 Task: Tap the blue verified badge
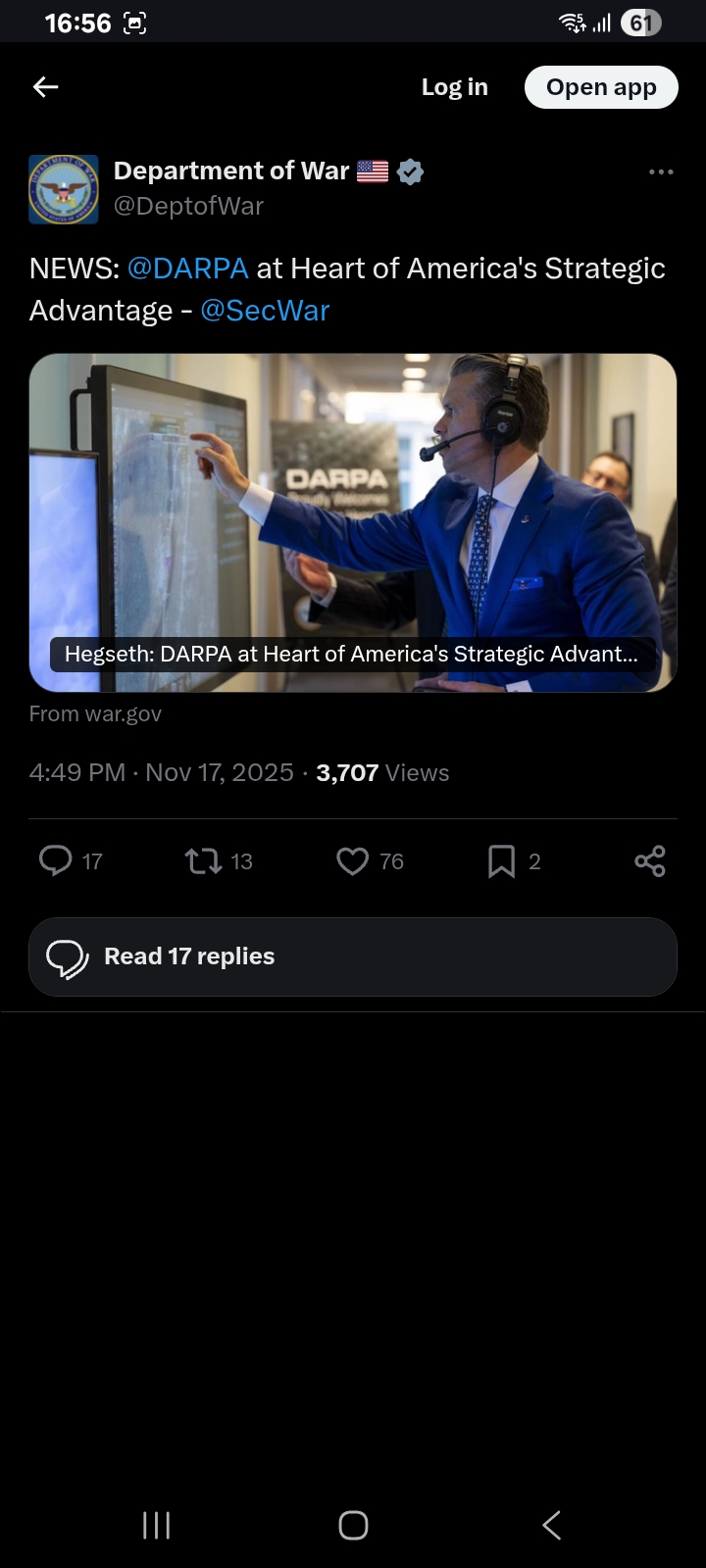(x=411, y=171)
